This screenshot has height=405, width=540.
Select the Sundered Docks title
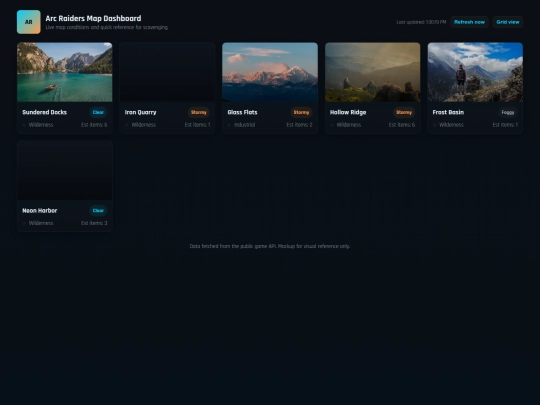44,112
